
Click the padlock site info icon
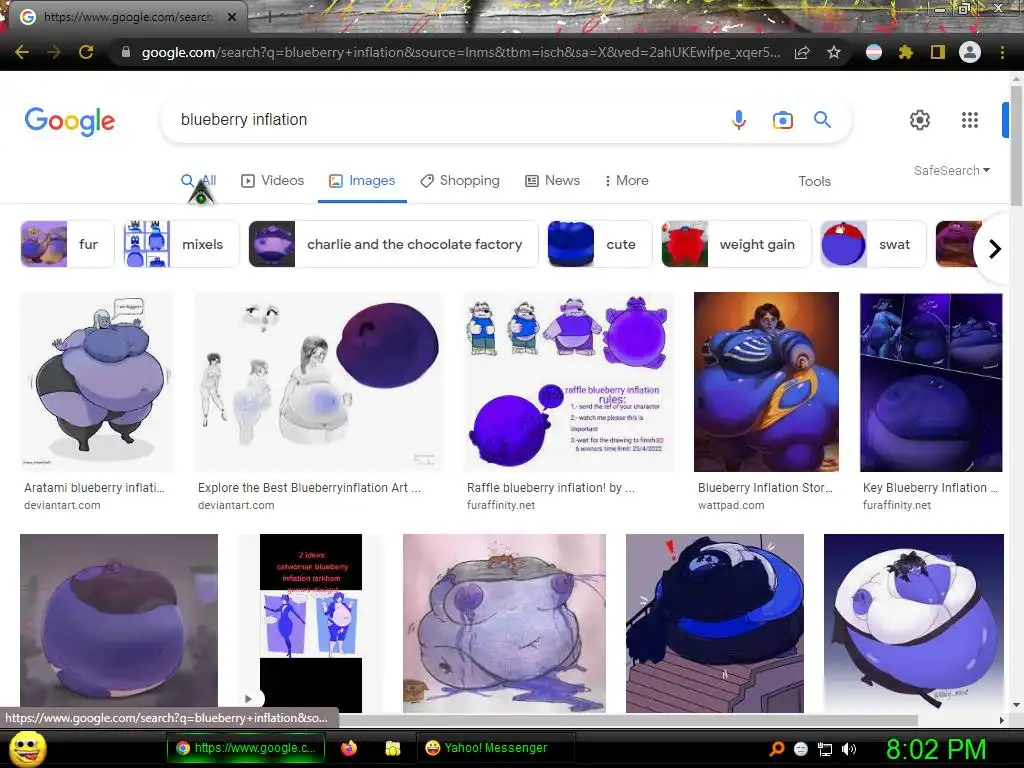(126, 52)
